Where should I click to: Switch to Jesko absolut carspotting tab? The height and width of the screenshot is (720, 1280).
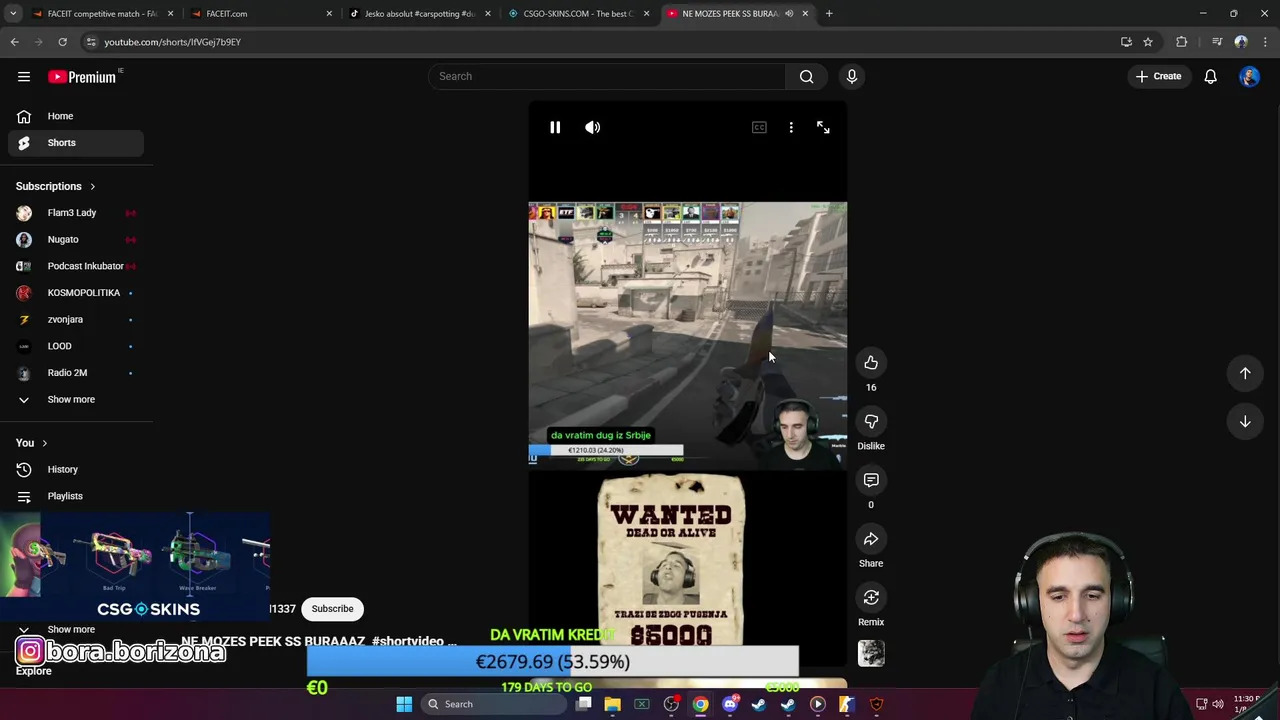[x=418, y=14]
